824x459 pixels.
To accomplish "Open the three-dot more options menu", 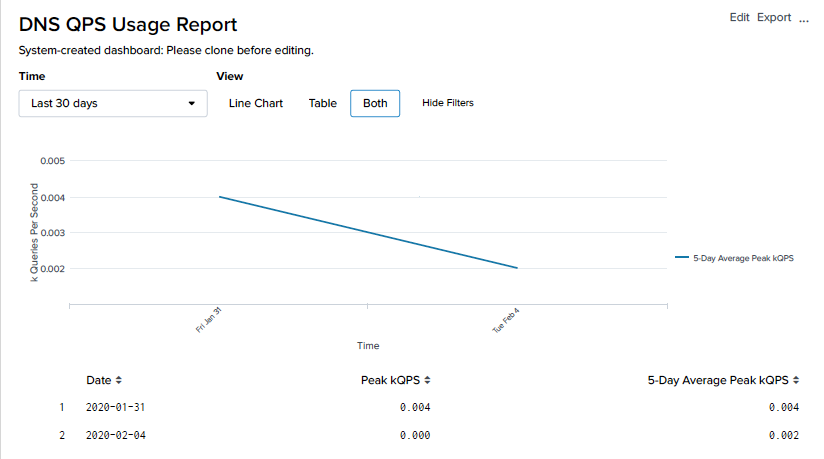I will (803, 19).
